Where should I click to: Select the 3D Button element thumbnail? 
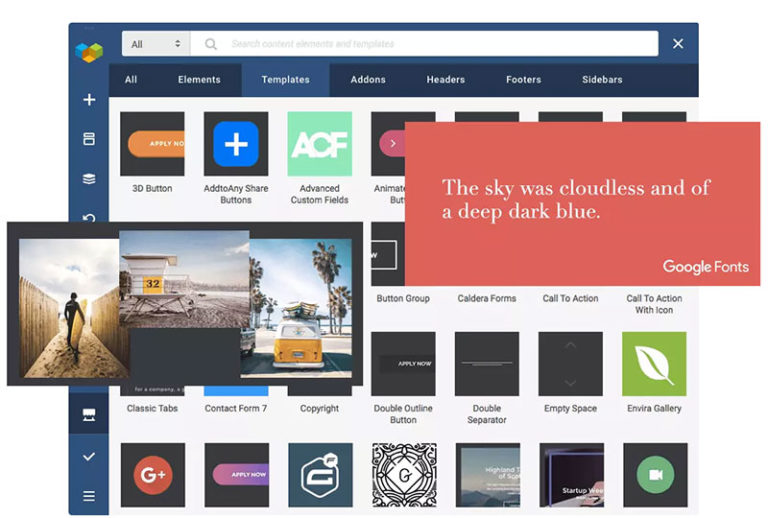tap(152, 144)
